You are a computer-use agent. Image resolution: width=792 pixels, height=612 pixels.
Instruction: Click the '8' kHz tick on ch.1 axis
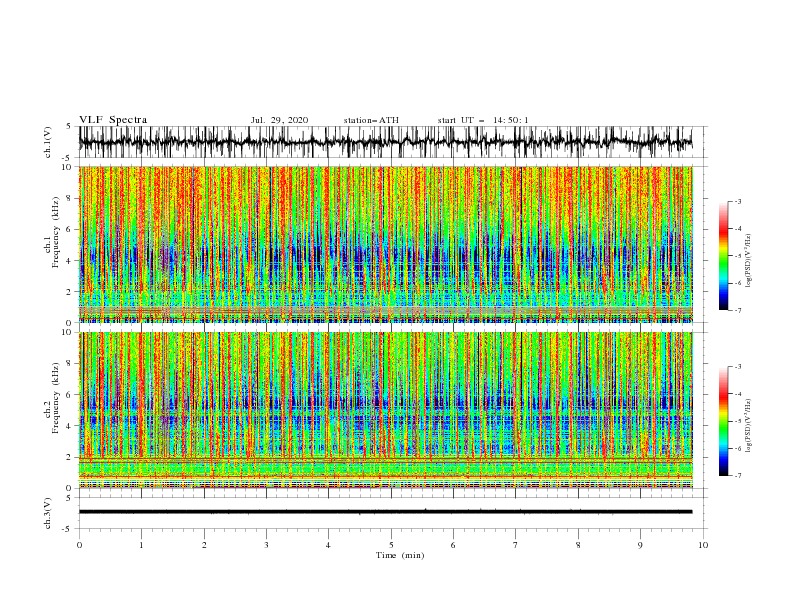point(69,198)
